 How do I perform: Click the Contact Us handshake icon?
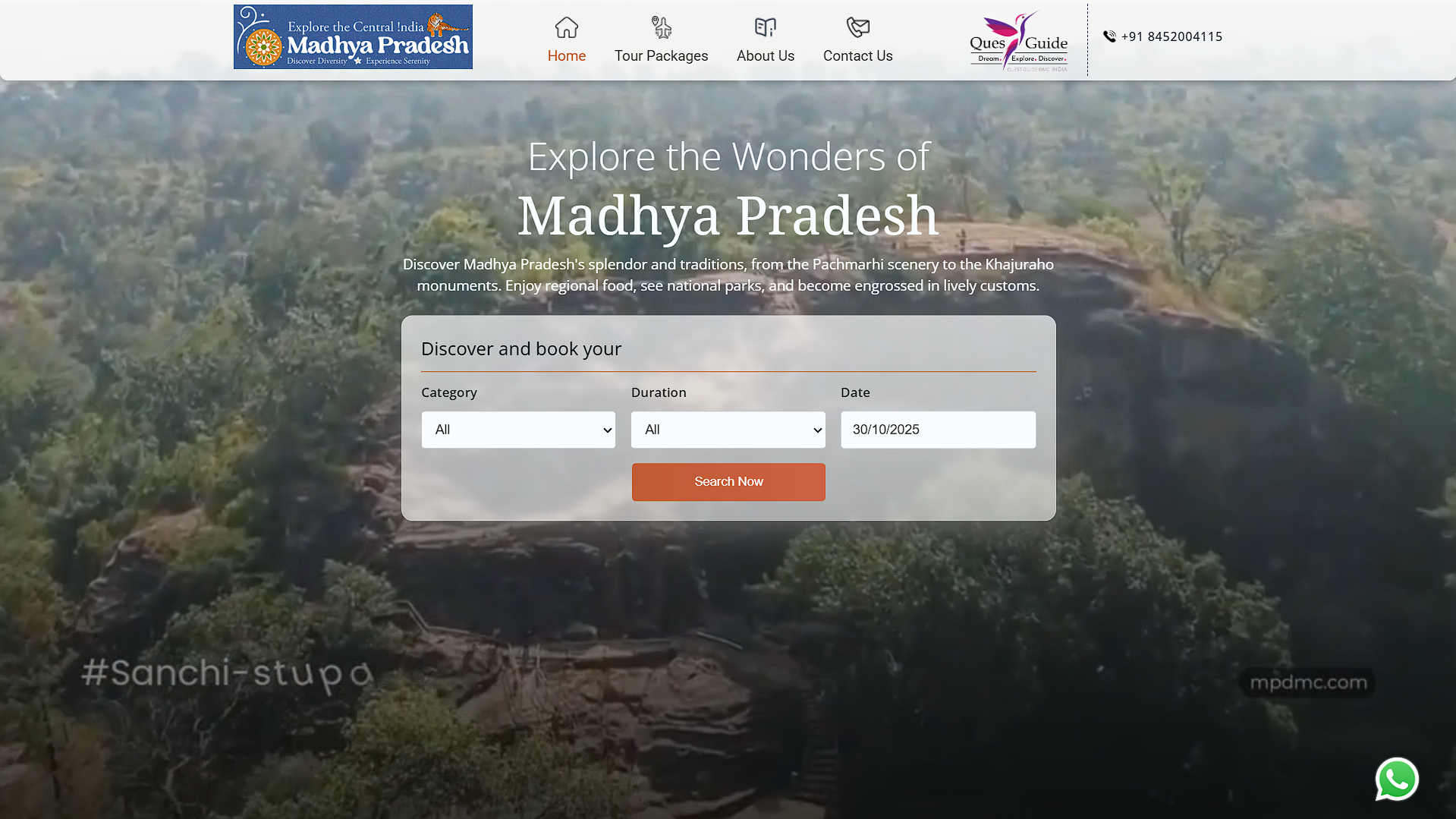pyautogui.click(x=857, y=27)
